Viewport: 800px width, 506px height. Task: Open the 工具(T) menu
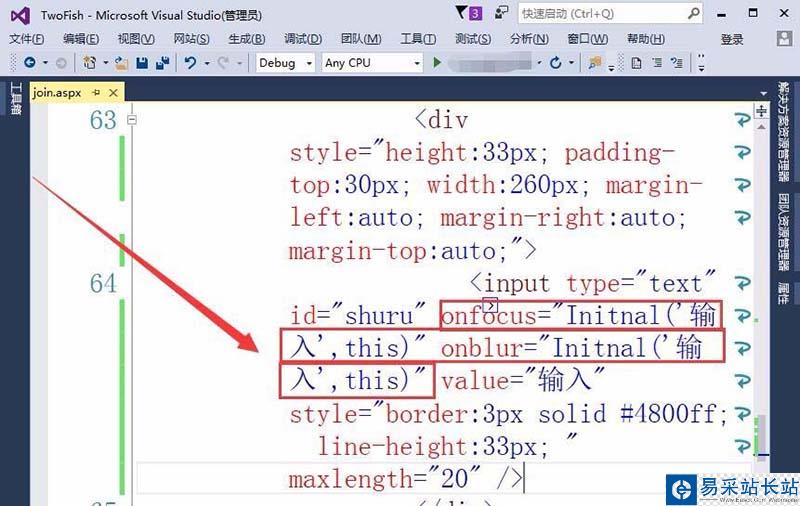pyautogui.click(x=418, y=39)
